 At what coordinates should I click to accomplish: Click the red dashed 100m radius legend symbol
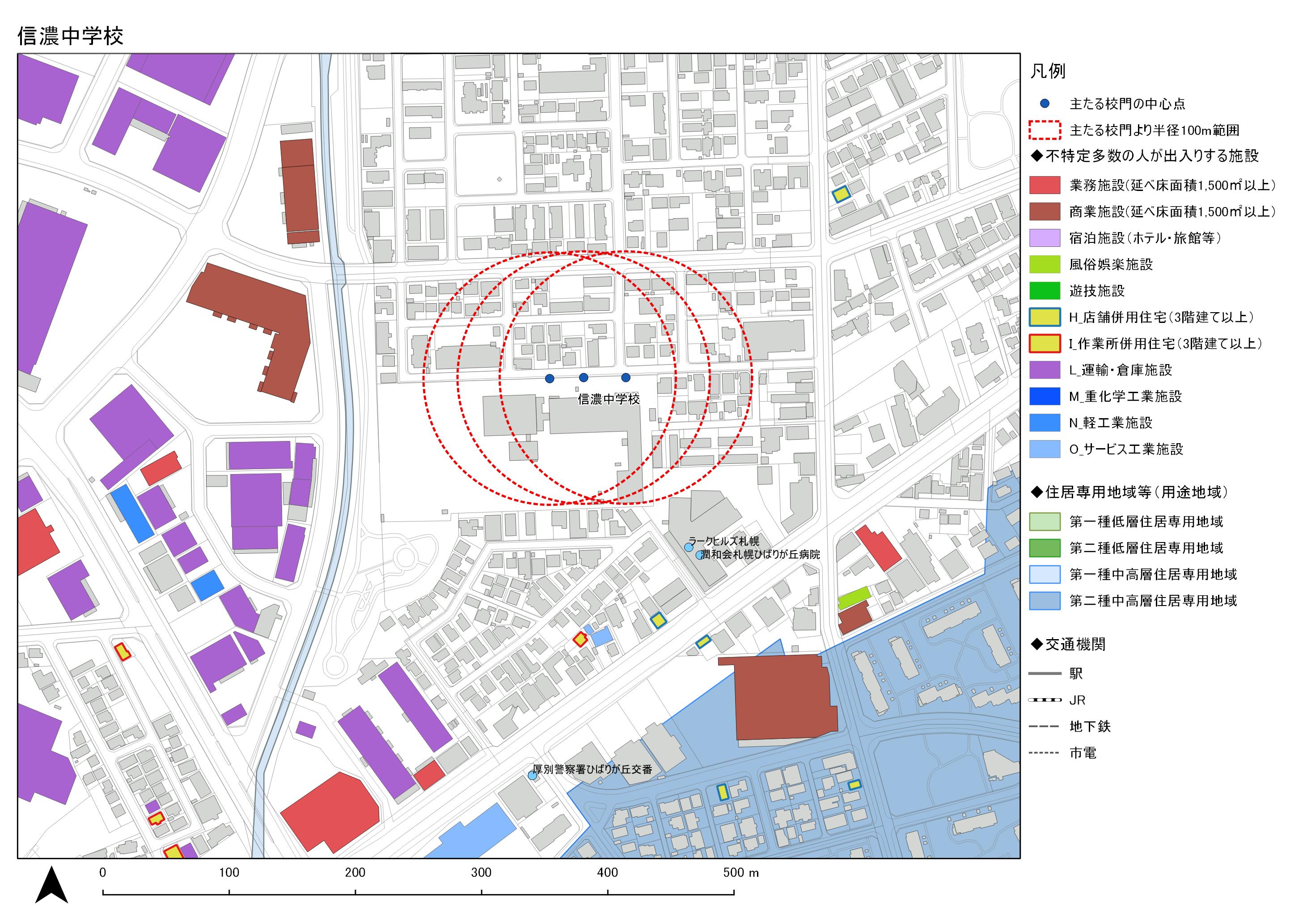[x=1045, y=131]
